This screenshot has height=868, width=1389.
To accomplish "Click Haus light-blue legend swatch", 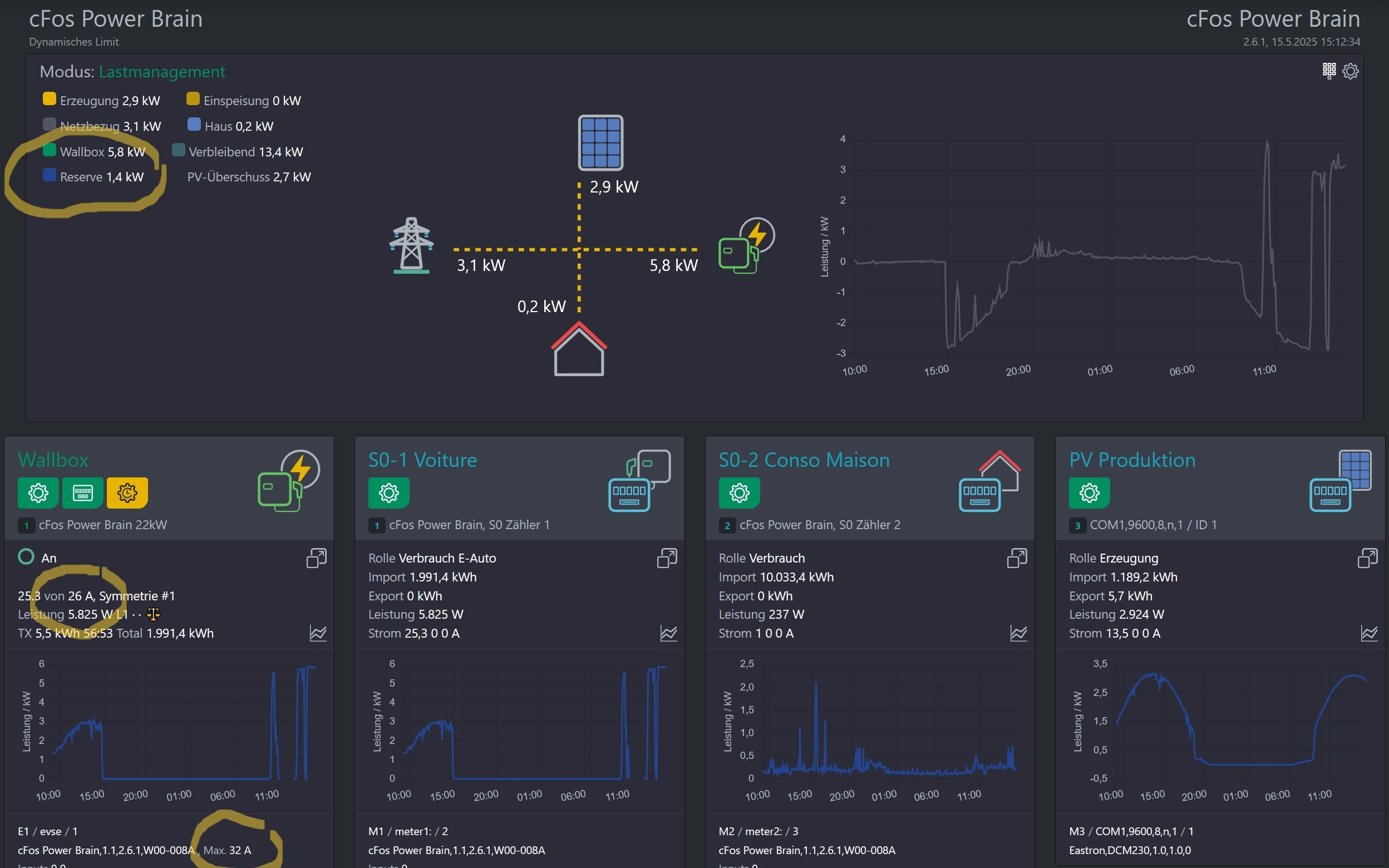I will point(194,124).
